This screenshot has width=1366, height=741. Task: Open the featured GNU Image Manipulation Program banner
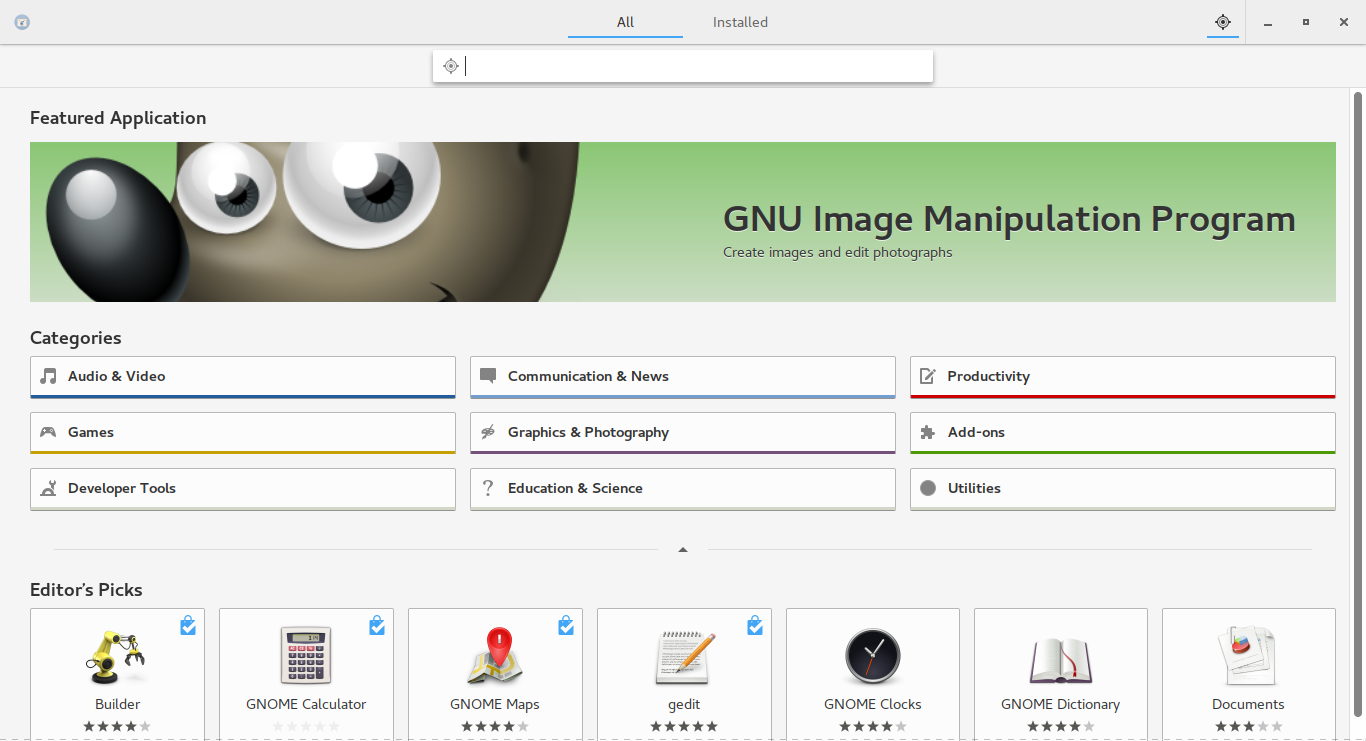click(x=683, y=222)
